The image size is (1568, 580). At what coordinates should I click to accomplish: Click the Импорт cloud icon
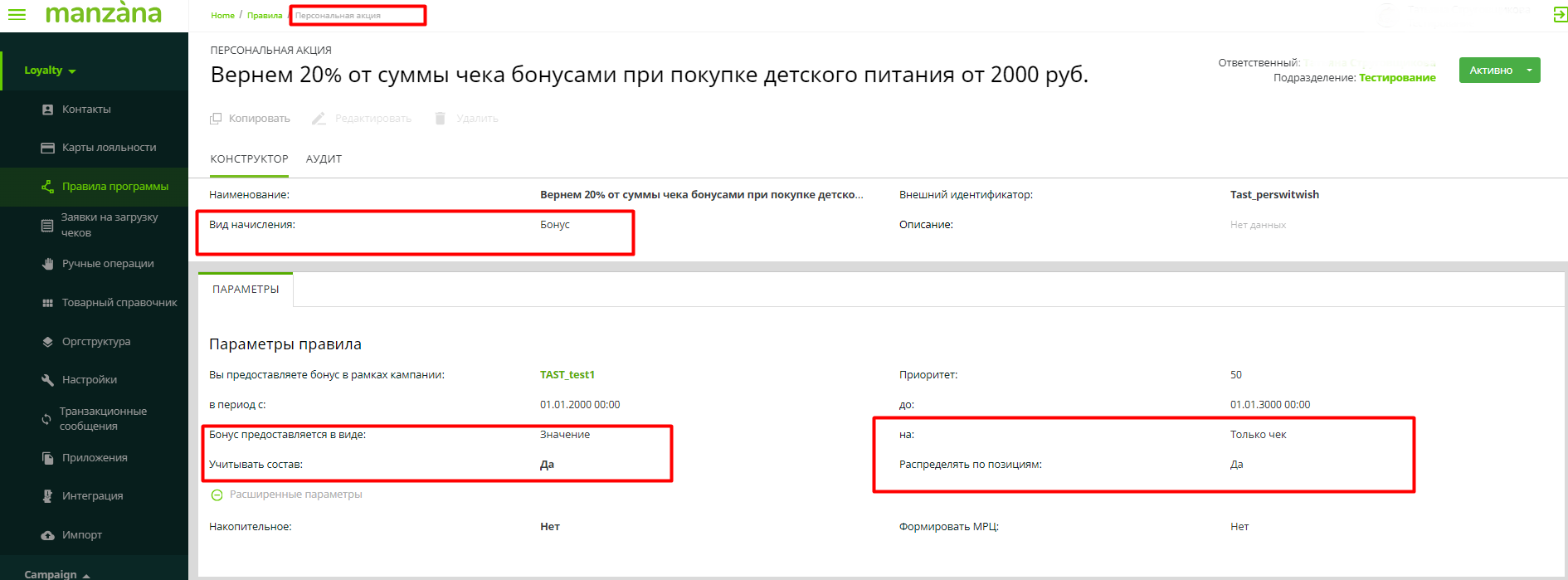point(47,535)
